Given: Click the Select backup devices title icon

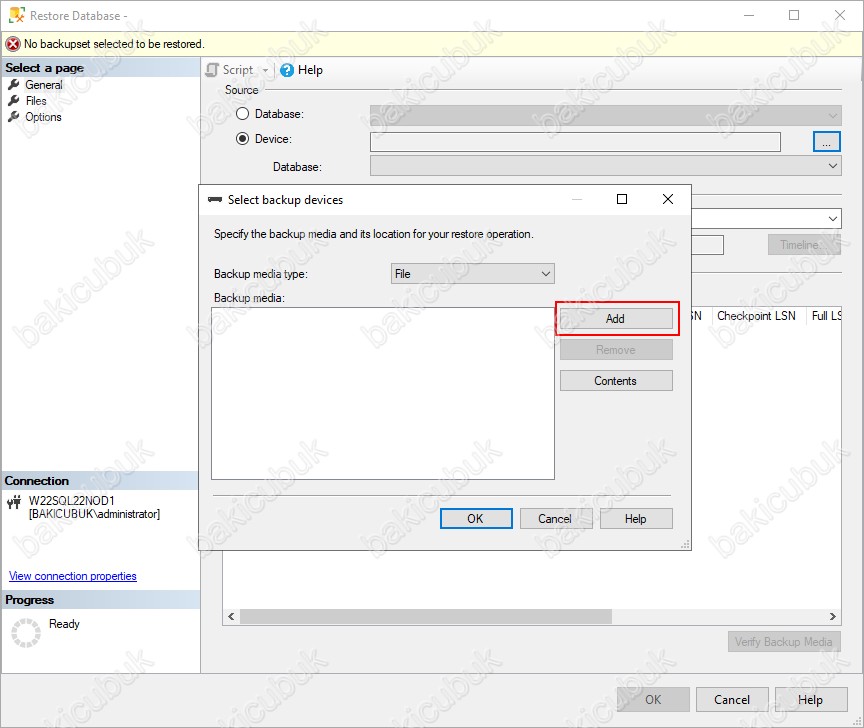Looking at the screenshot, I should click(x=215, y=199).
